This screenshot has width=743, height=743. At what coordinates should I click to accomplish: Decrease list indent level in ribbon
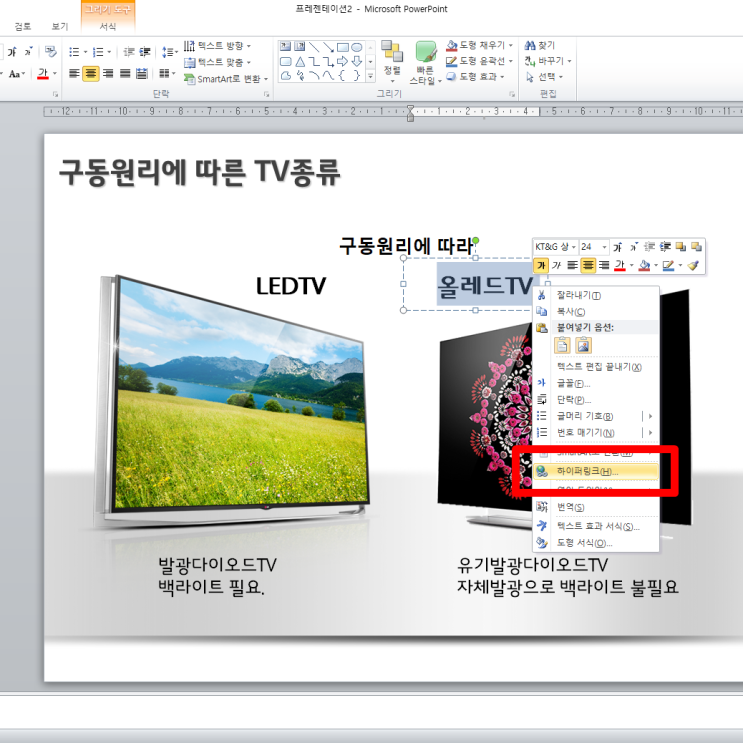click(128, 52)
